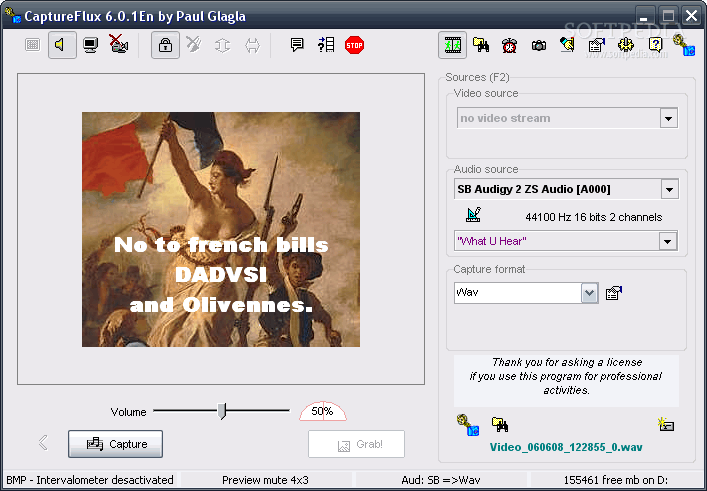
Task: Toggle the speaker audio preview button
Action: pos(62,45)
